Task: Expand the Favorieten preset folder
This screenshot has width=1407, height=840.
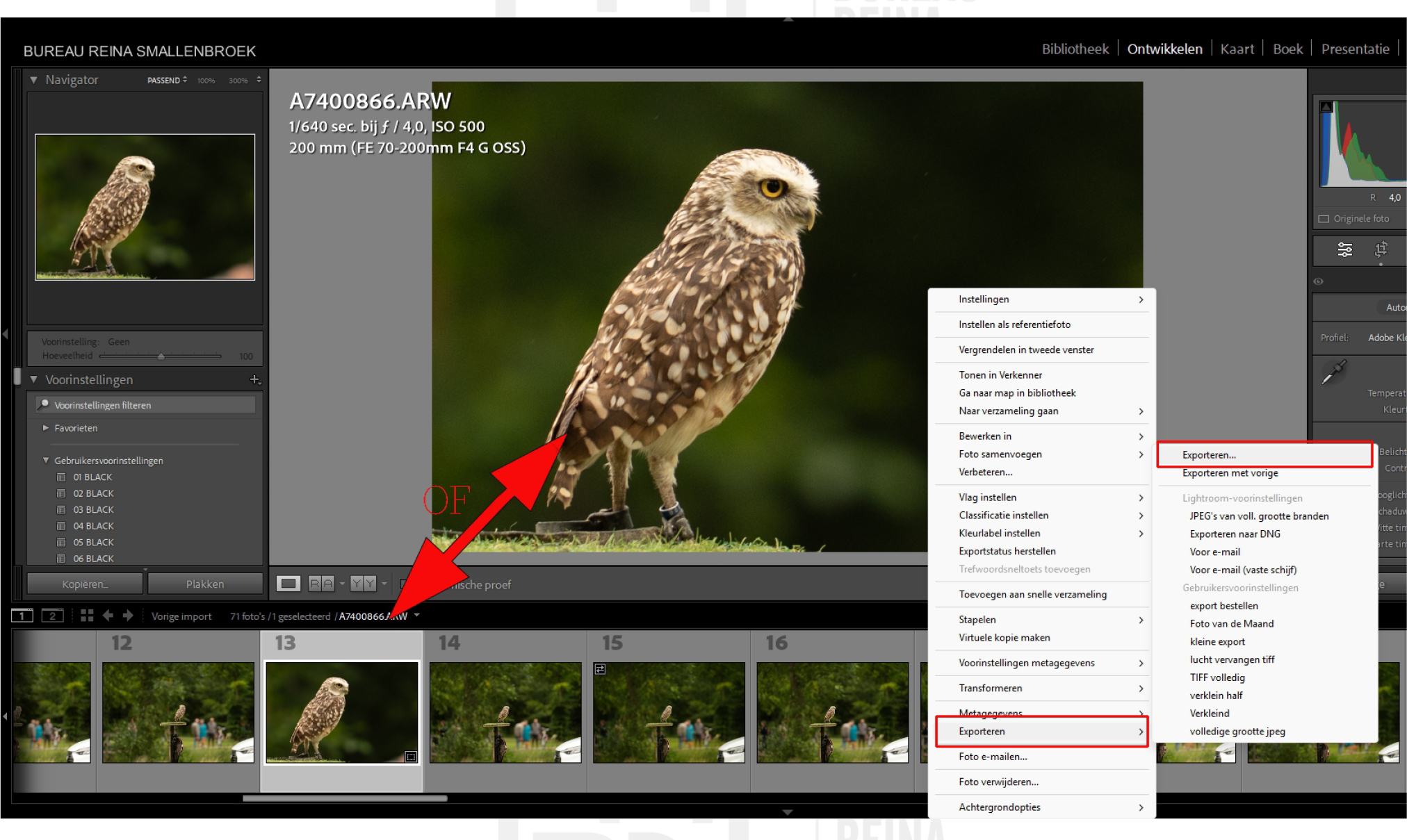Action: (x=46, y=428)
